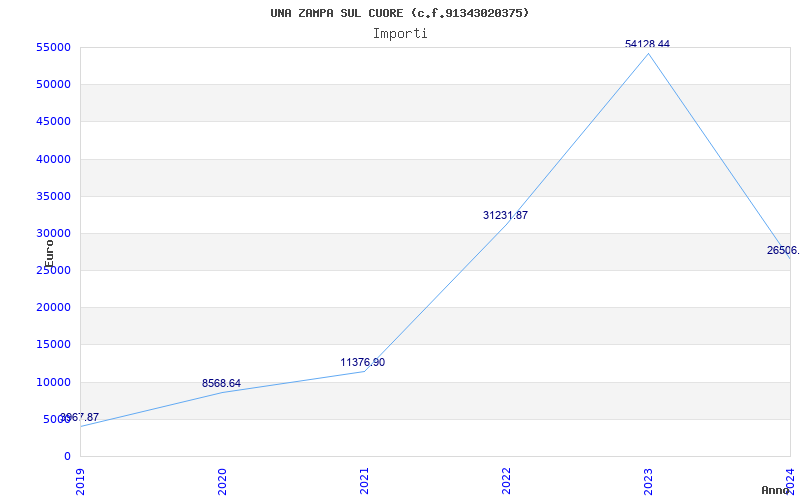Click the 30000 y-axis value
The image size is (800, 500).
click(53, 233)
